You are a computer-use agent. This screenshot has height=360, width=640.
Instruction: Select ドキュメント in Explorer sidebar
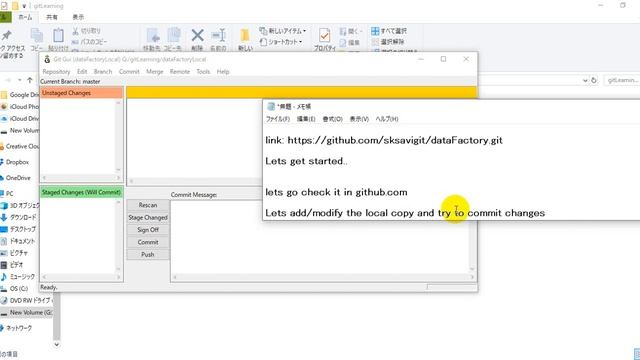18,241
